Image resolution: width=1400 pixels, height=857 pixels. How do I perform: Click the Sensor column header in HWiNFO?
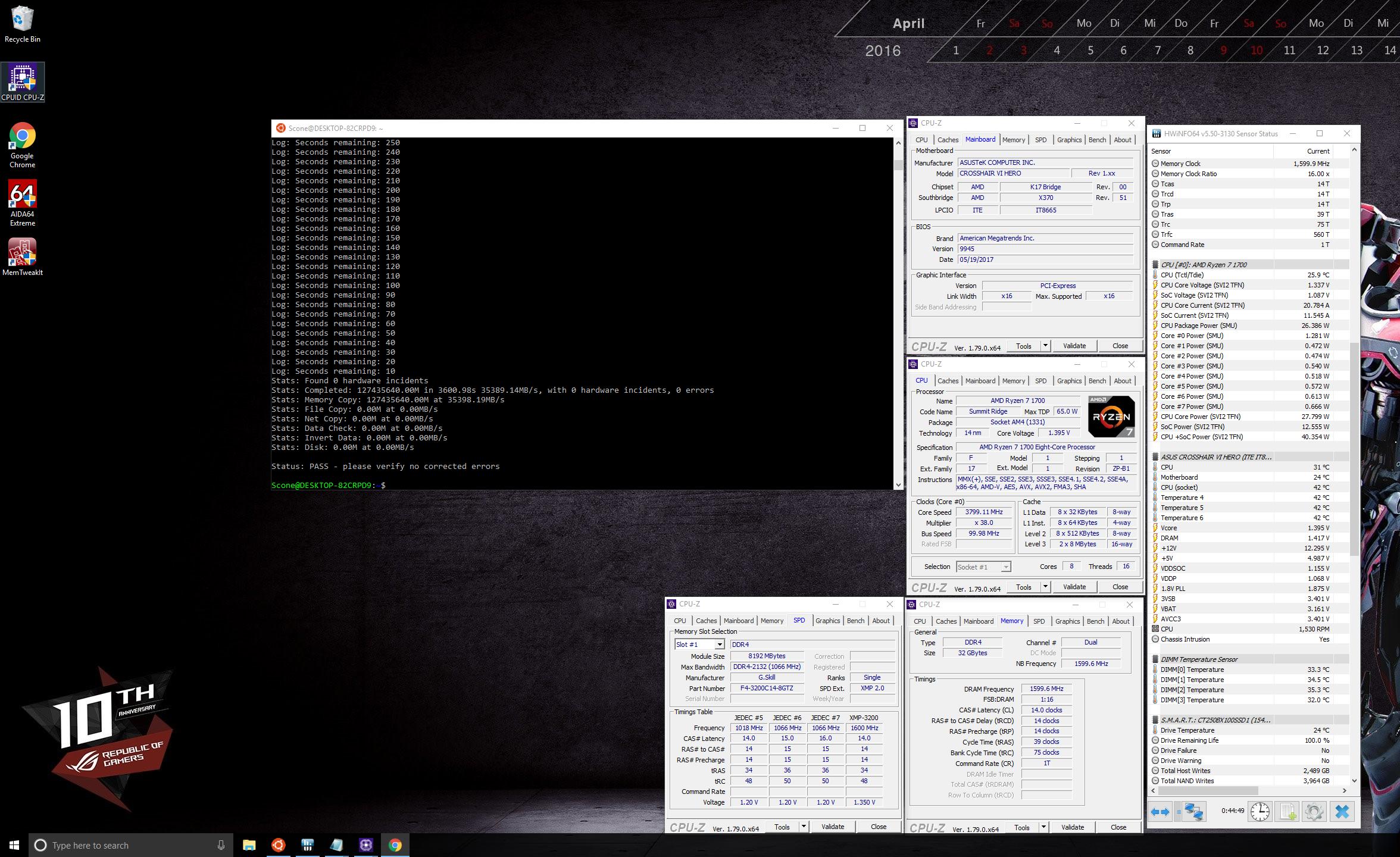pos(1211,151)
